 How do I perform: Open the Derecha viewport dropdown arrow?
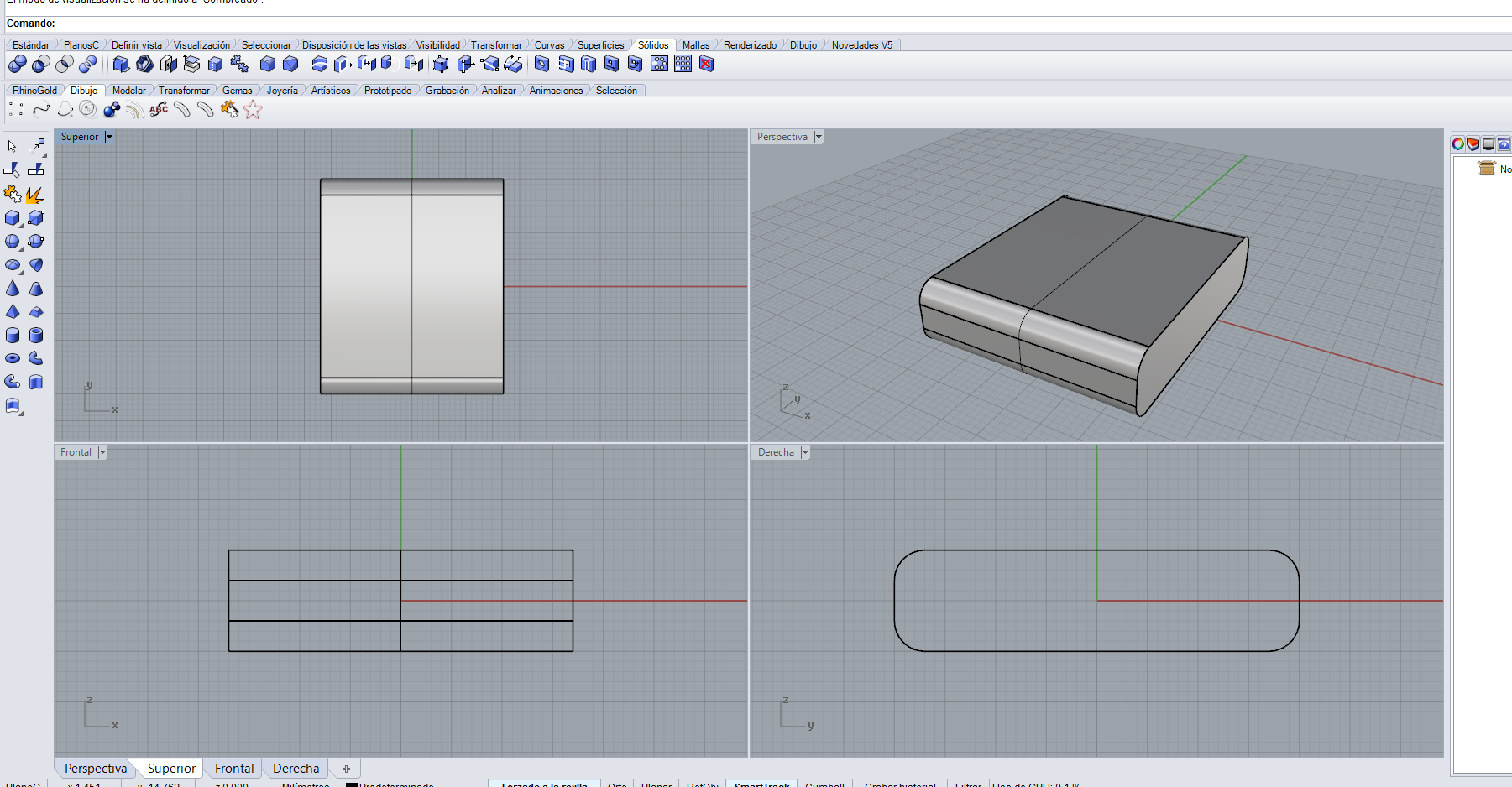pyautogui.click(x=805, y=452)
